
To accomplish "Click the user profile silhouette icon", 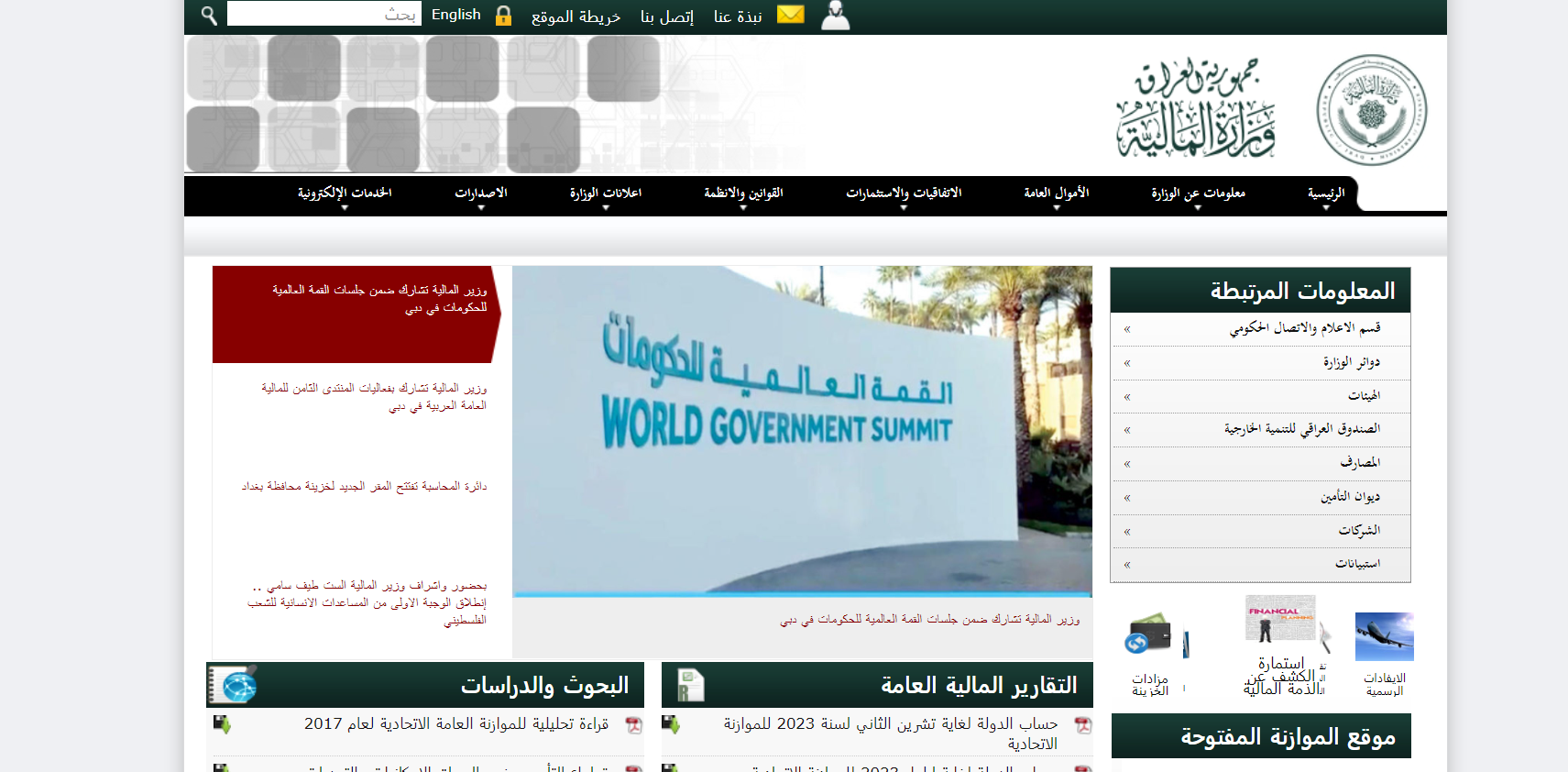I will click(835, 16).
